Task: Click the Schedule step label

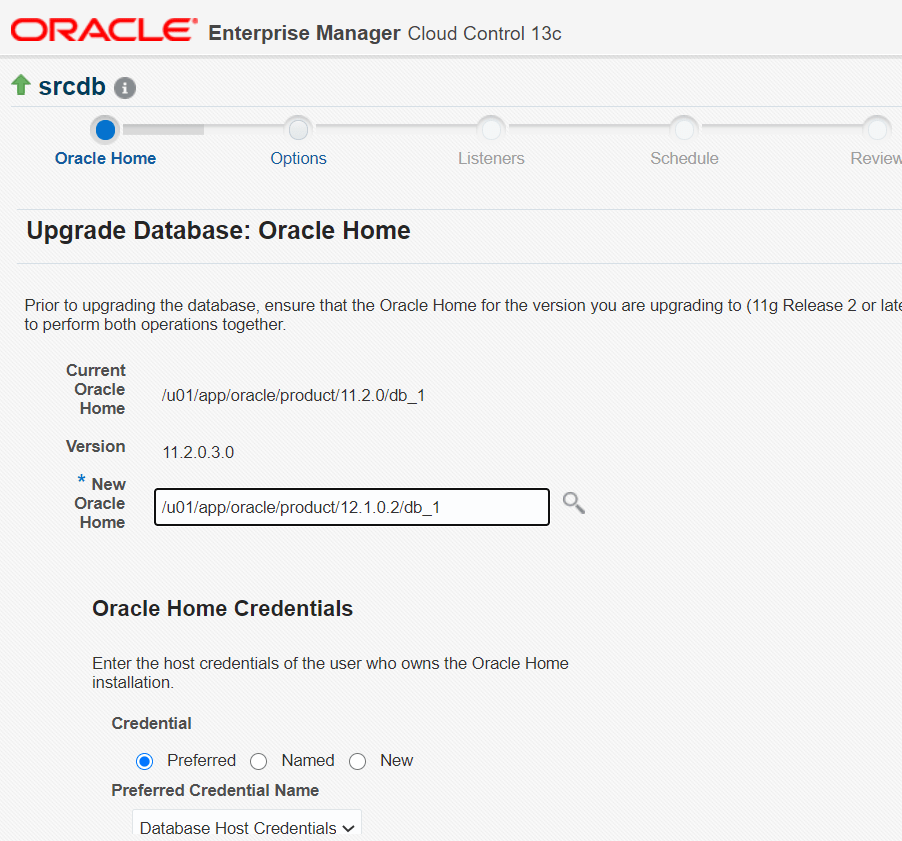Action: pyautogui.click(x=684, y=158)
